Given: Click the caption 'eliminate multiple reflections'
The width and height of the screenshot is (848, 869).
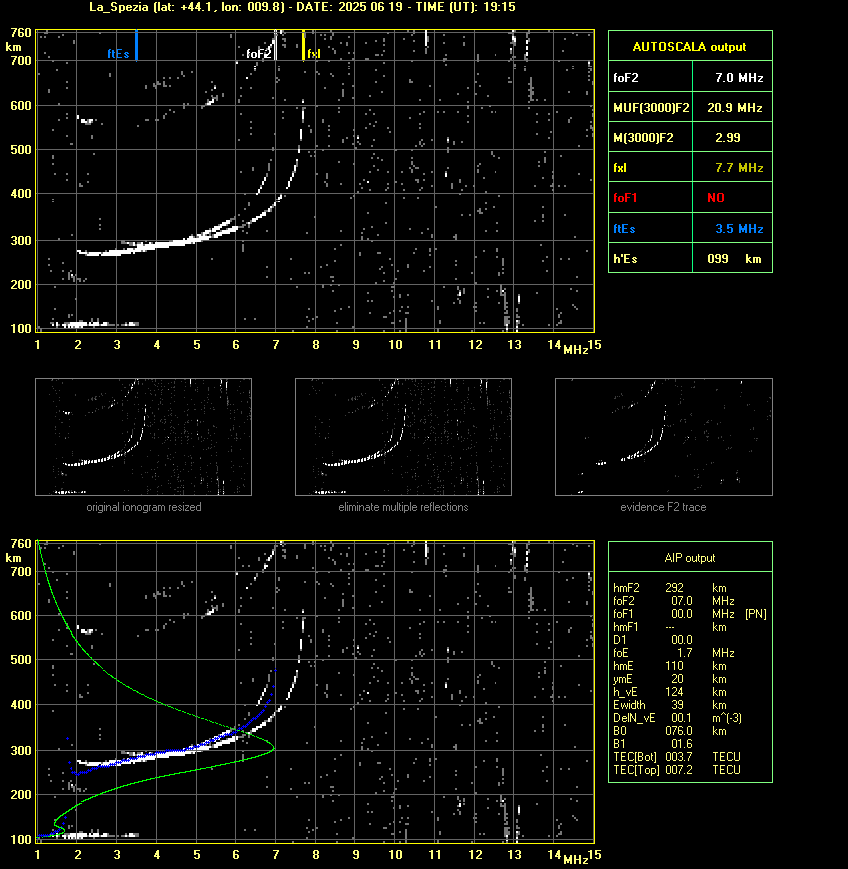Looking at the screenshot, I should click(x=403, y=507).
